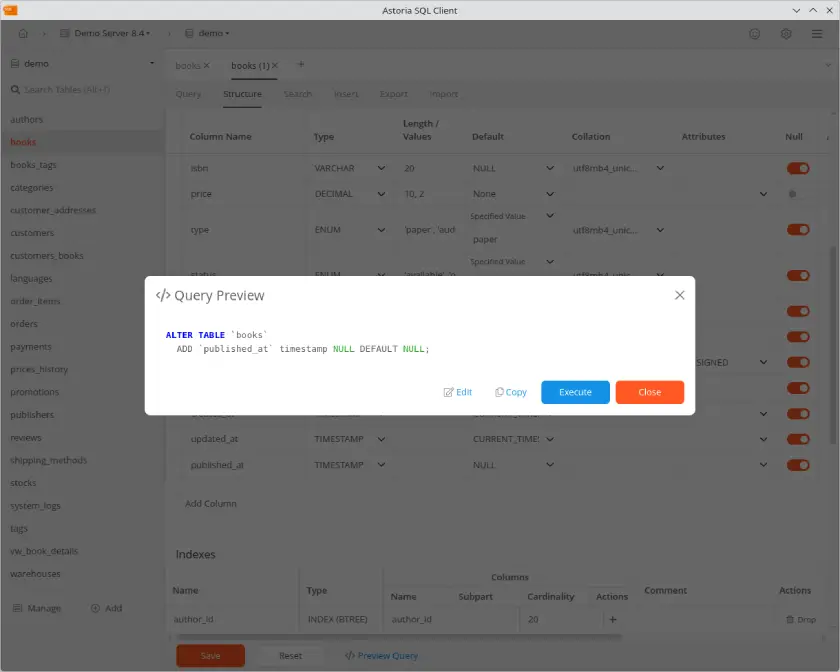The height and width of the screenshot is (672, 840).
Task: Close the Query Preview dialog with orange Close button
Action: click(x=649, y=392)
